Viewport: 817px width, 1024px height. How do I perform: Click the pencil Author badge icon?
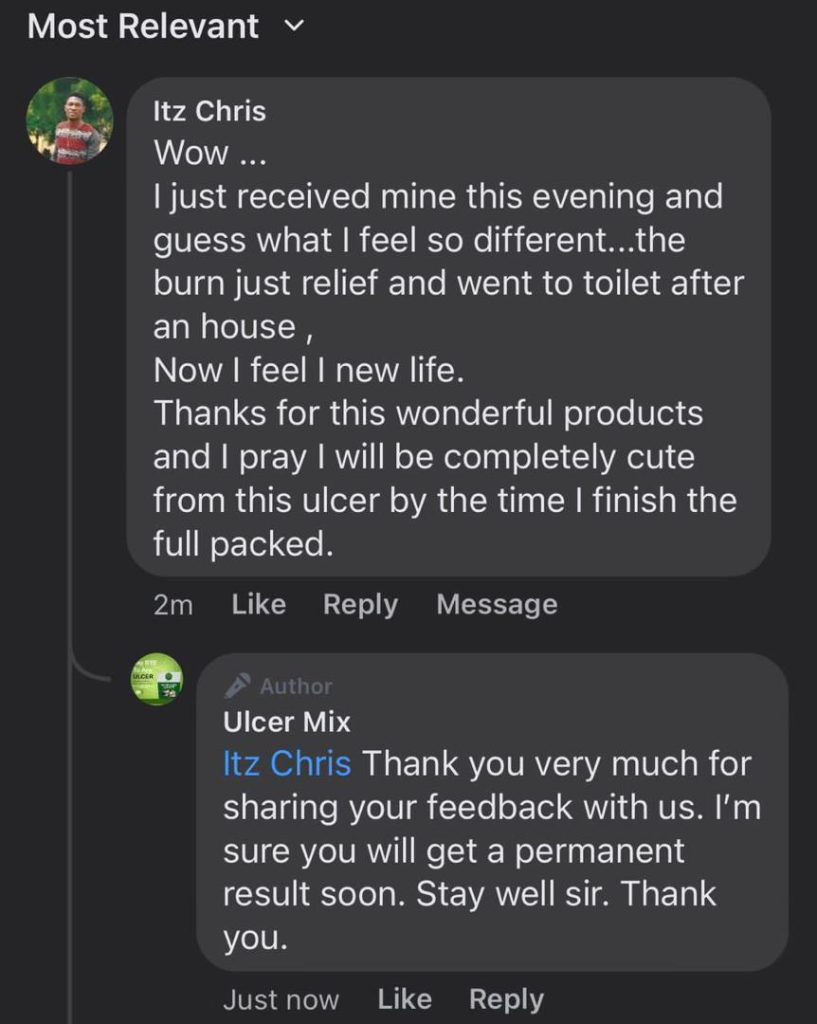(x=237, y=686)
